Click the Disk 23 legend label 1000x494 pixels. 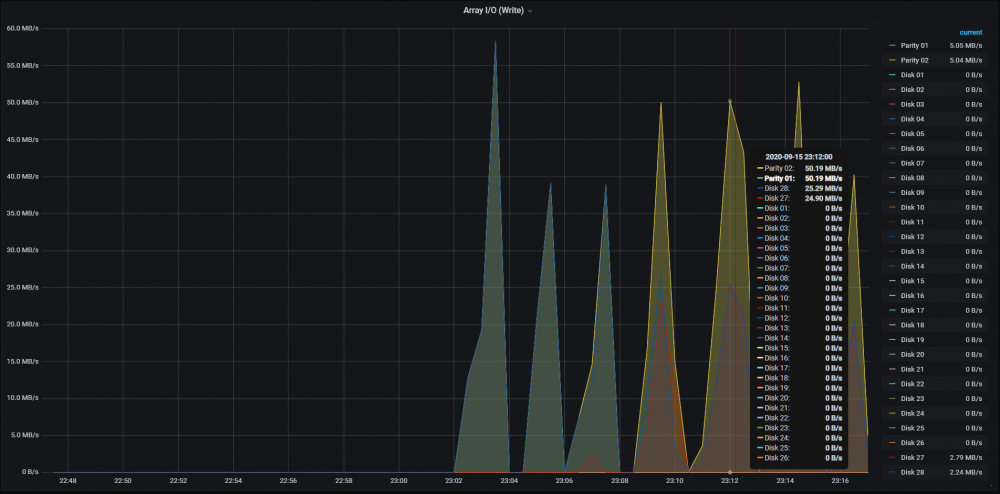coord(912,398)
